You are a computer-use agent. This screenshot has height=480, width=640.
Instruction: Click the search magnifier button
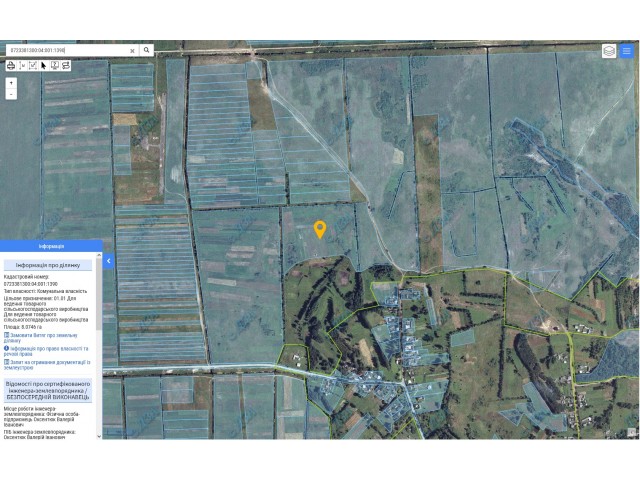pyautogui.click(x=147, y=50)
